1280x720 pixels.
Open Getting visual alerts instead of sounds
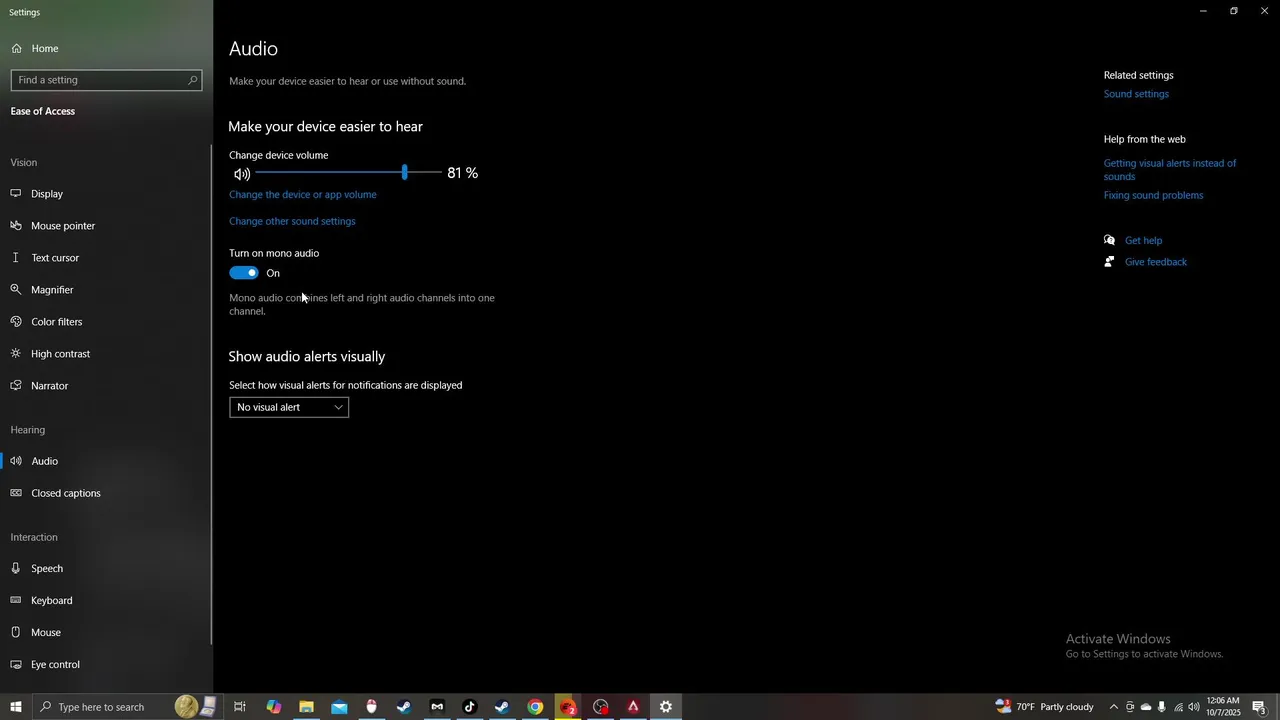pos(1170,170)
